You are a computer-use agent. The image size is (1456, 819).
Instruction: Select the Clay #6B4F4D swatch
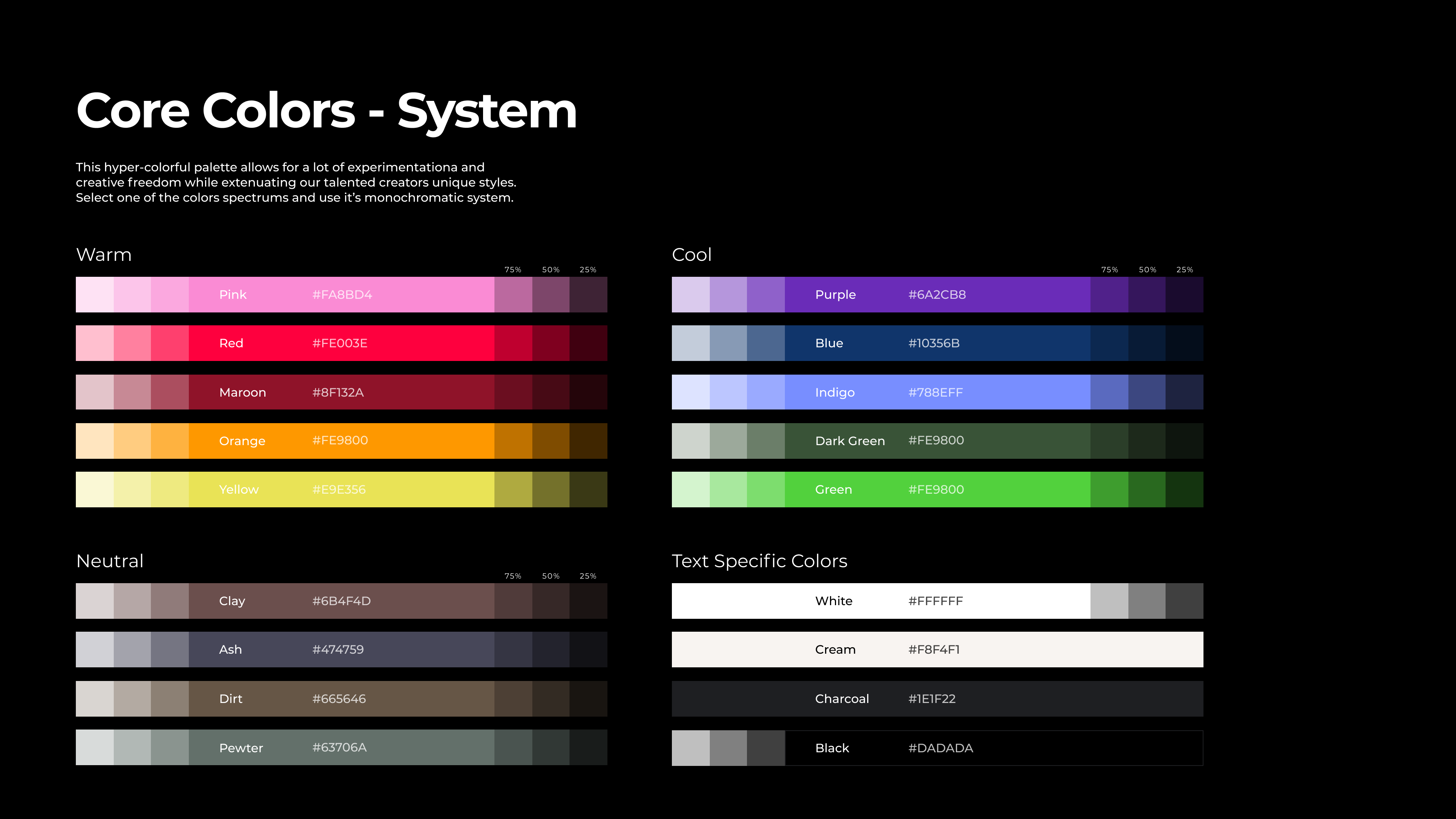[341, 601]
